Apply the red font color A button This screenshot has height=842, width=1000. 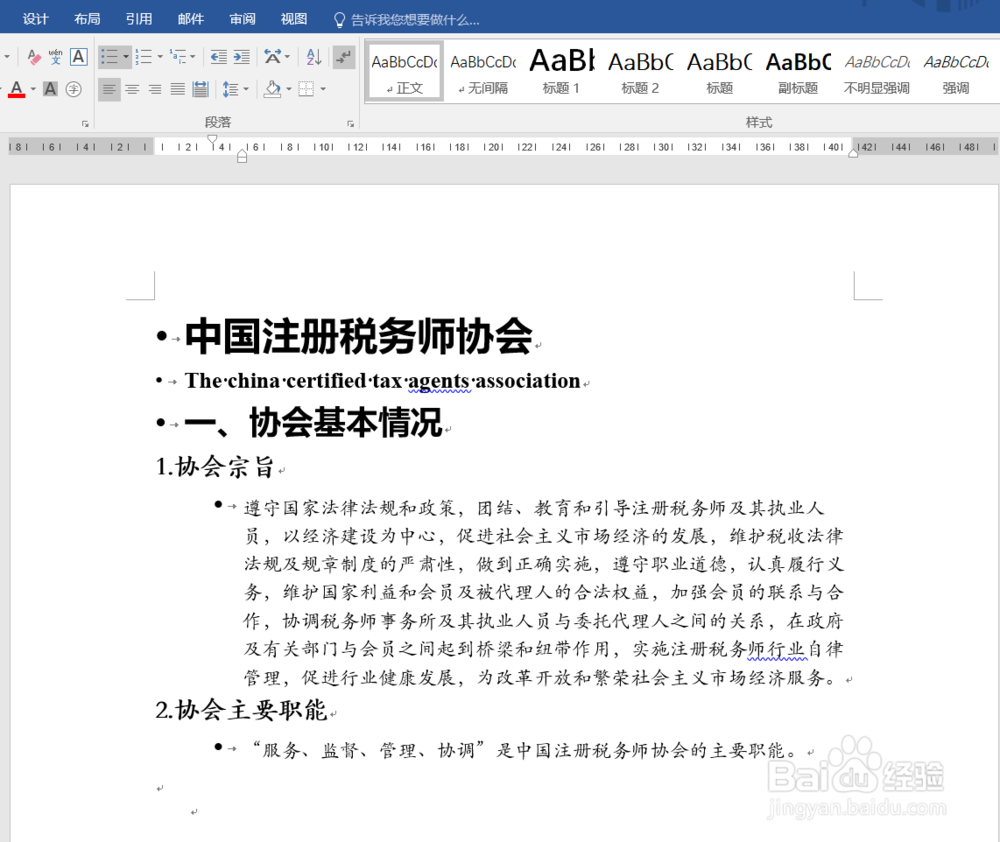pyautogui.click(x=17, y=89)
